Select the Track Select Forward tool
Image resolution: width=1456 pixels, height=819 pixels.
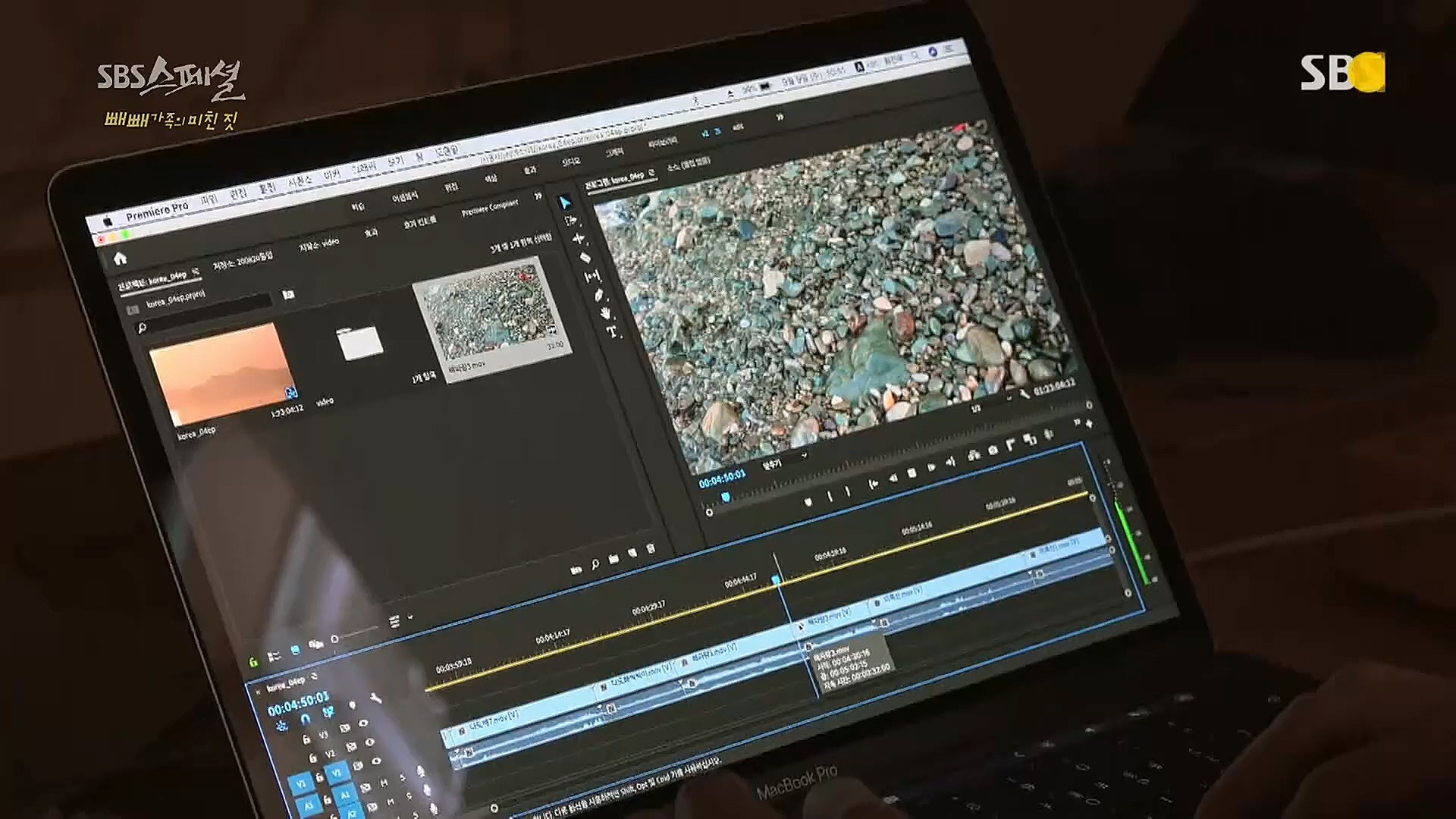tap(571, 221)
